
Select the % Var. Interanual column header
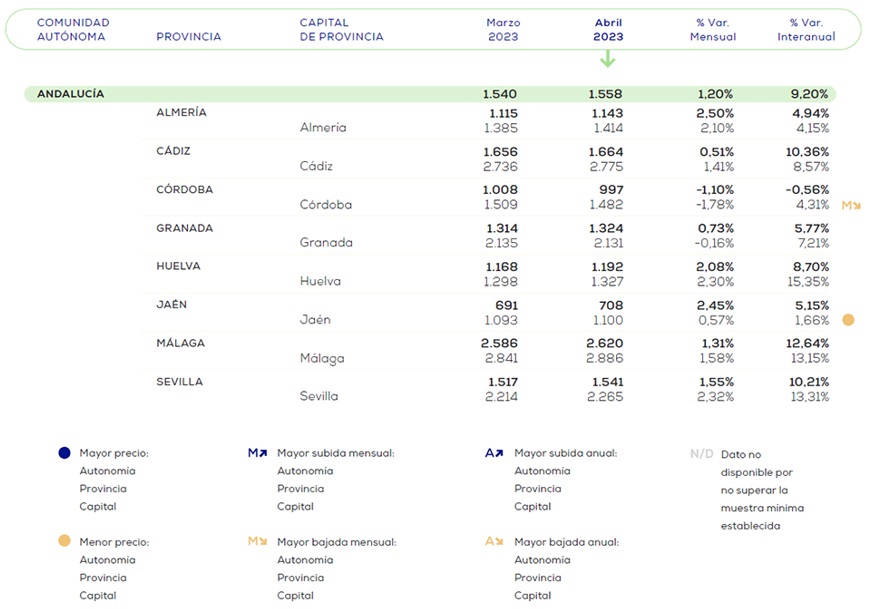806,30
